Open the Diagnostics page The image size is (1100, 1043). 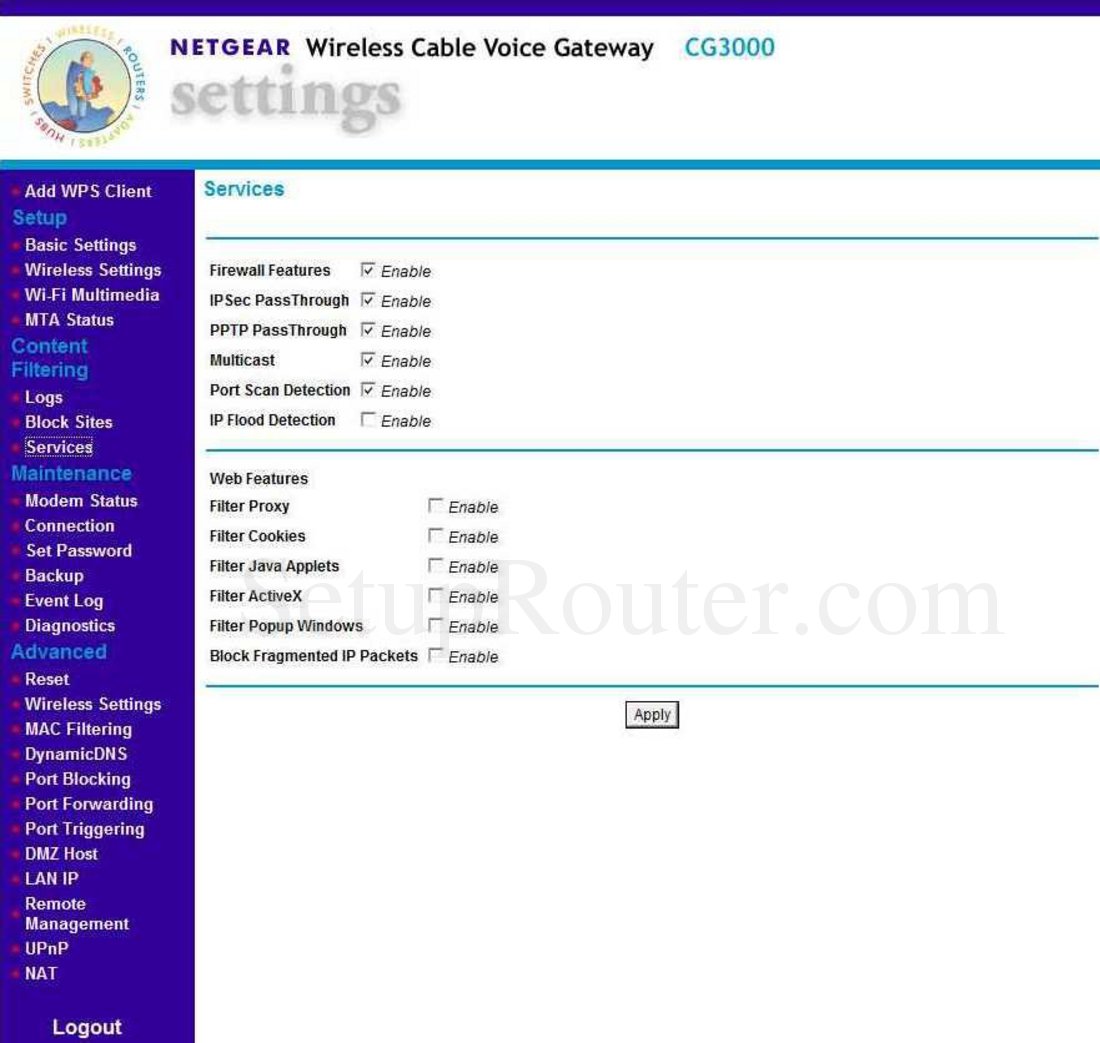click(x=69, y=626)
